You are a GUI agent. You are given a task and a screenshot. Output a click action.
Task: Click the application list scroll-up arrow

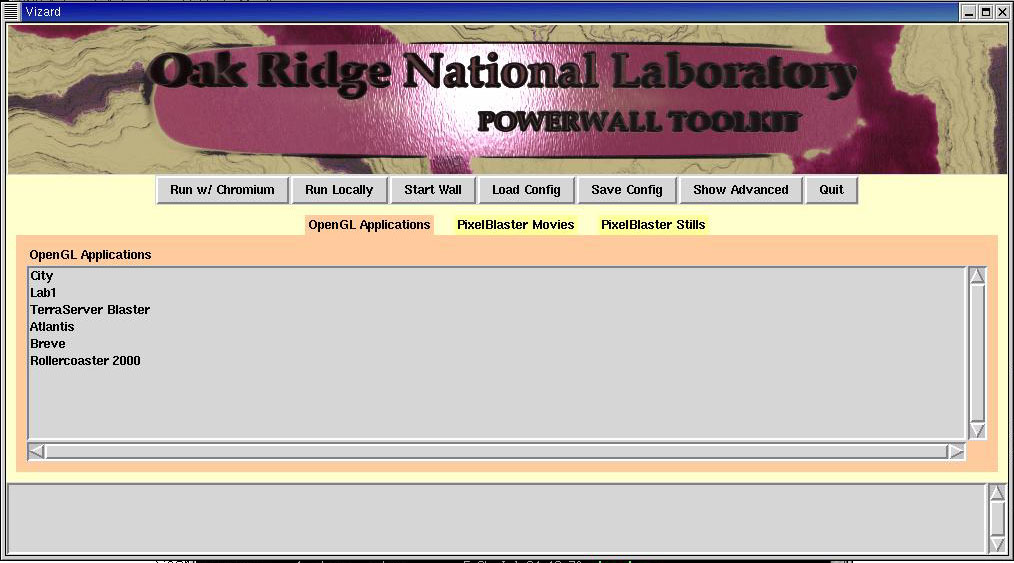[977, 276]
